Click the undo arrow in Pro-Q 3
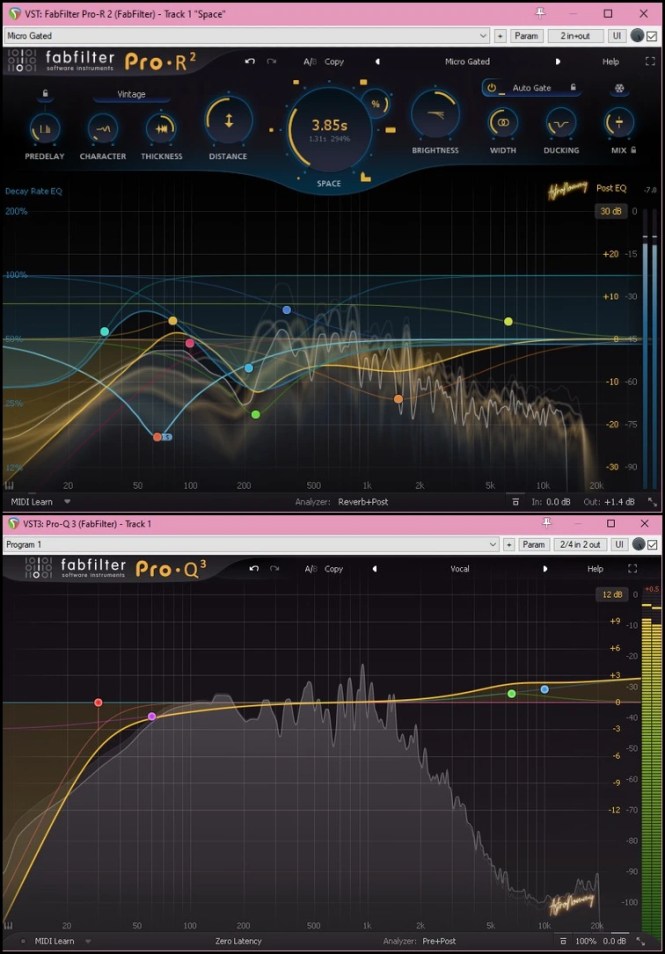The height and width of the screenshot is (954, 665). (x=253, y=569)
